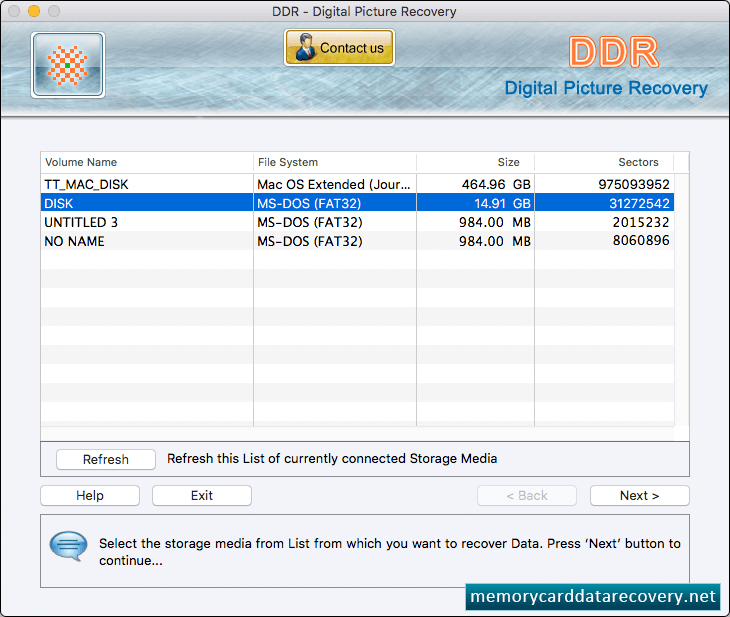
Task: Click the businessman icon on Contact us
Action: pos(304,47)
